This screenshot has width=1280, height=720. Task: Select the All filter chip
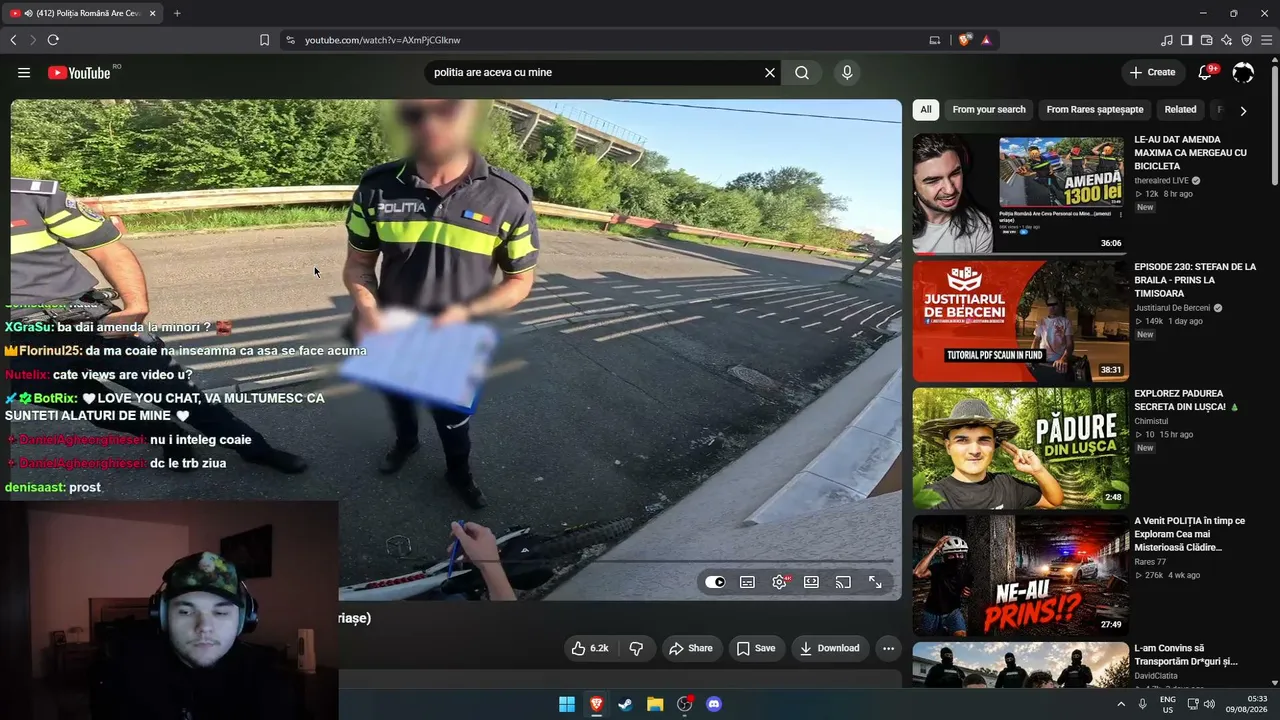(926, 110)
